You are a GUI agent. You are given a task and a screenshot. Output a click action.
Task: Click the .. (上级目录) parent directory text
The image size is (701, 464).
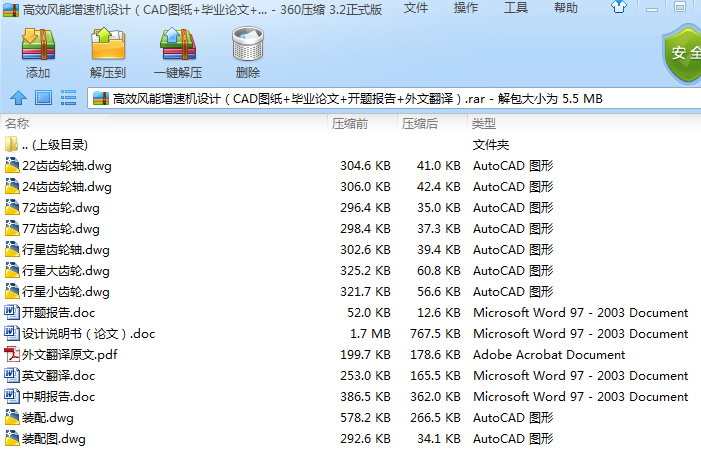pos(55,145)
